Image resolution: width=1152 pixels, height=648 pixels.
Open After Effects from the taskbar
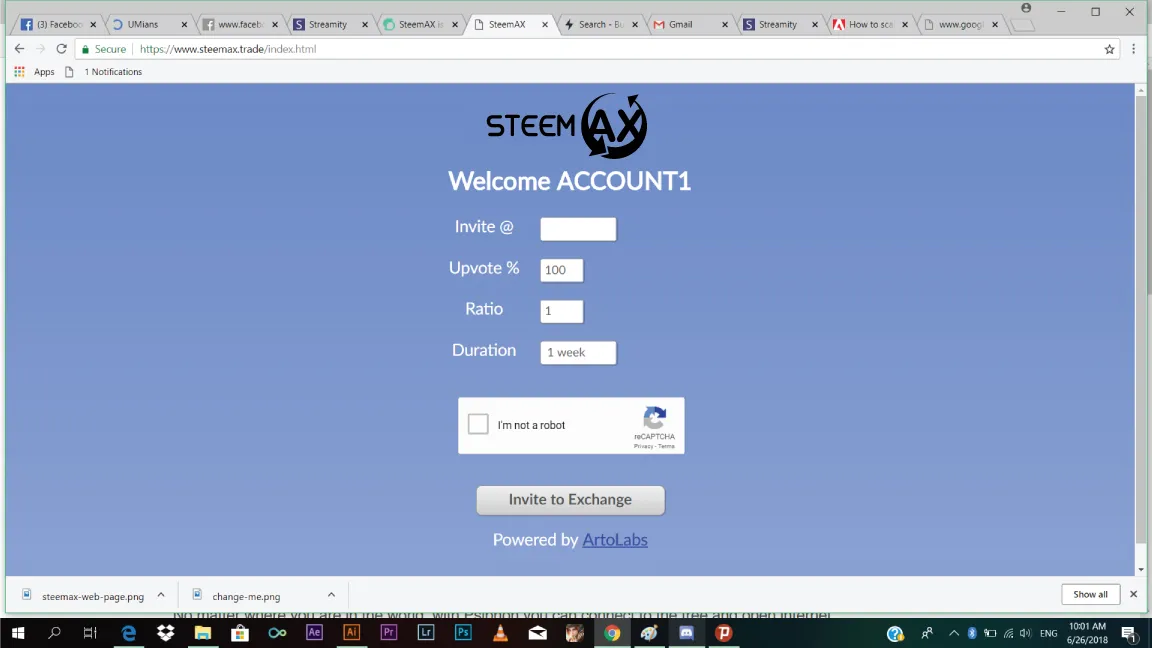(314, 633)
